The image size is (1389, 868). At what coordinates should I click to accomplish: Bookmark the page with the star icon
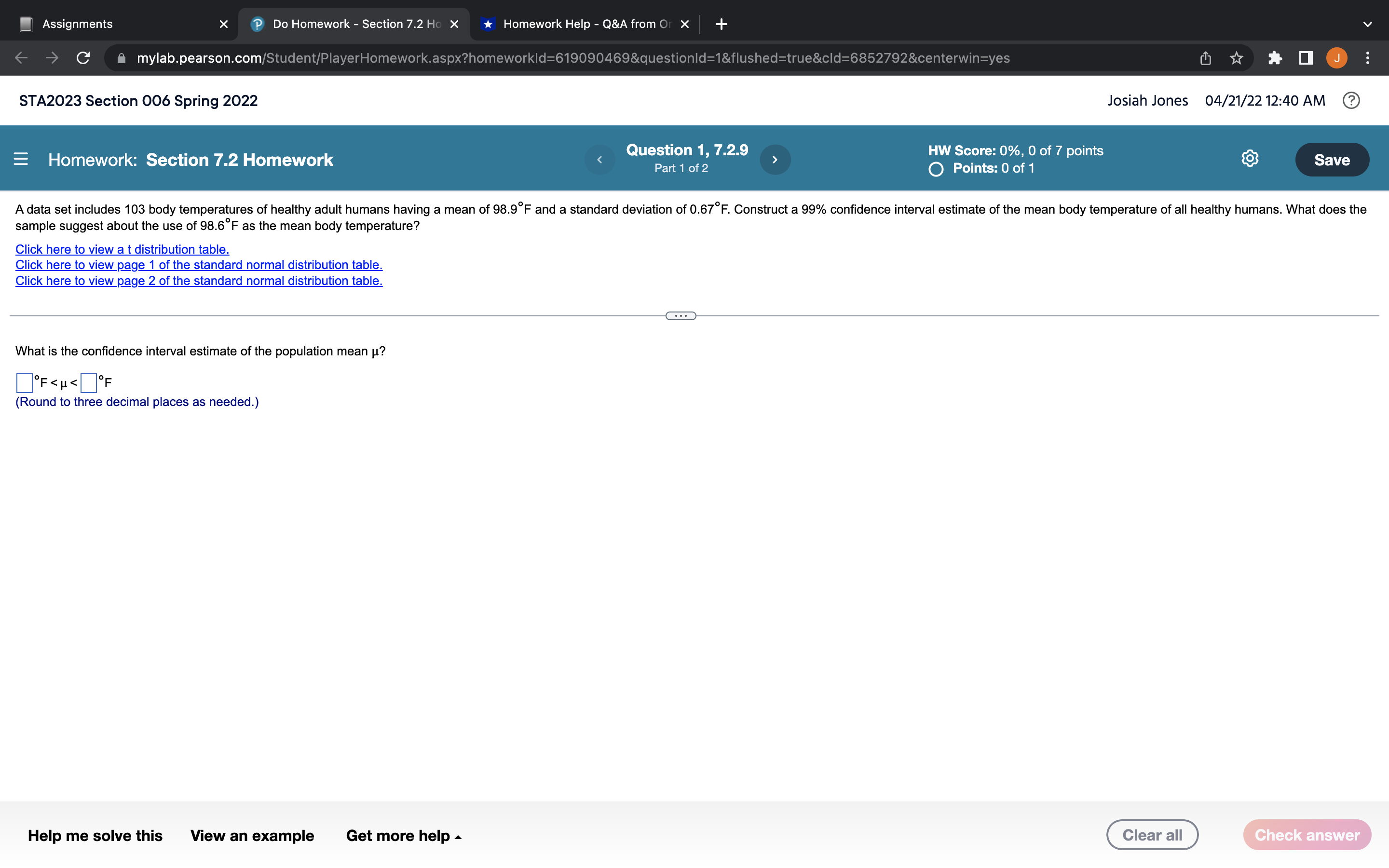click(1235, 57)
